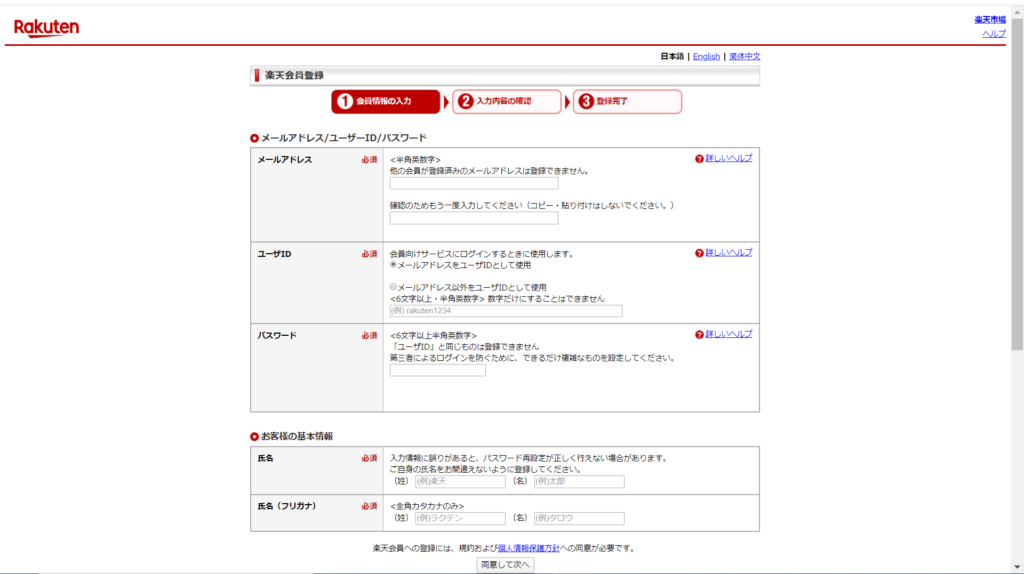
Task: Click step 1 '会員情報の入力' tab
Action: [x=385, y=101]
